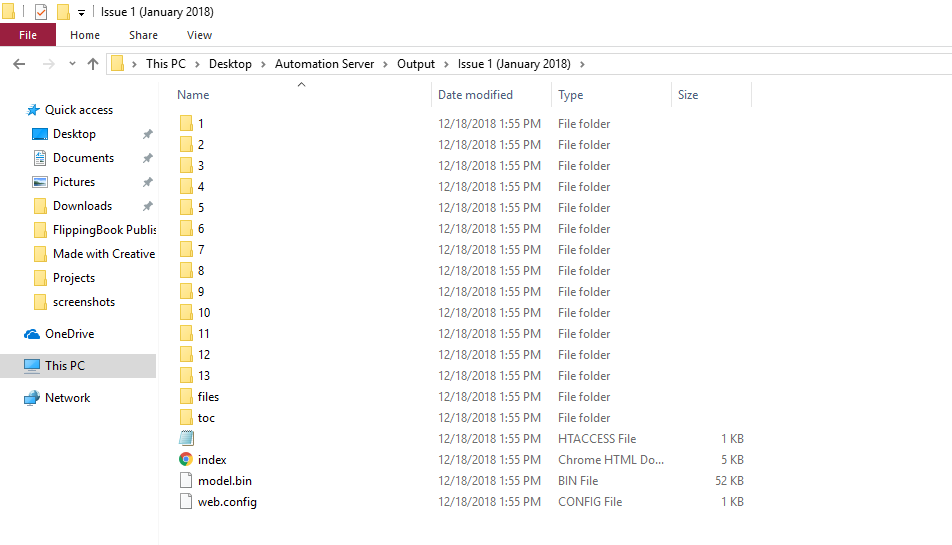Click This PC in the address bar
This screenshot has width=952, height=545.
(166, 64)
